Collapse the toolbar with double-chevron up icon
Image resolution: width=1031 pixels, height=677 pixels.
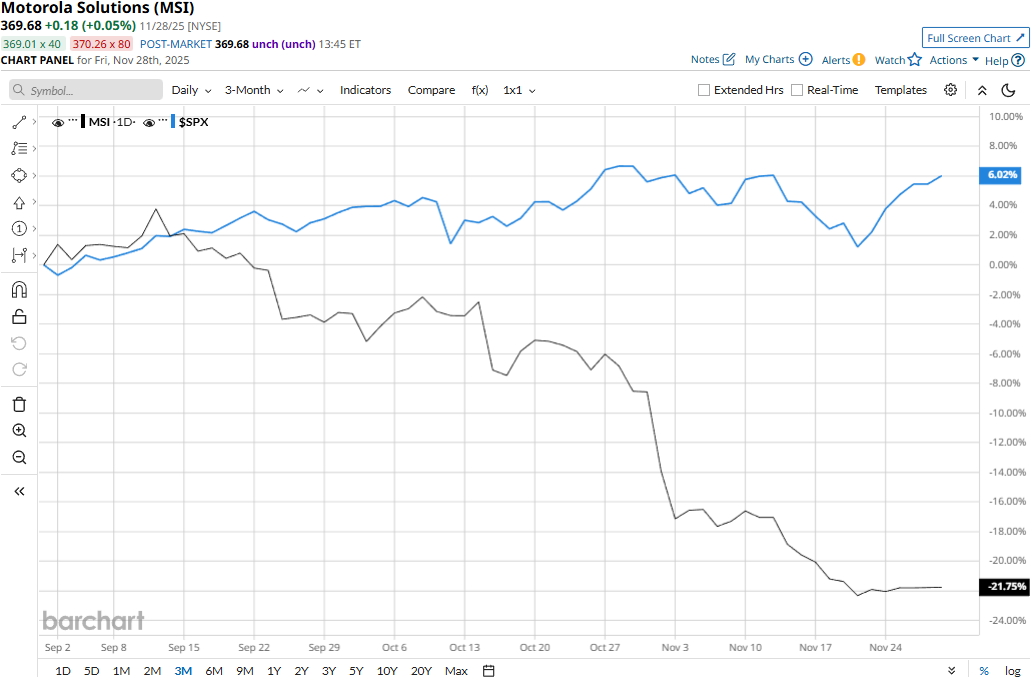(982, 91)
